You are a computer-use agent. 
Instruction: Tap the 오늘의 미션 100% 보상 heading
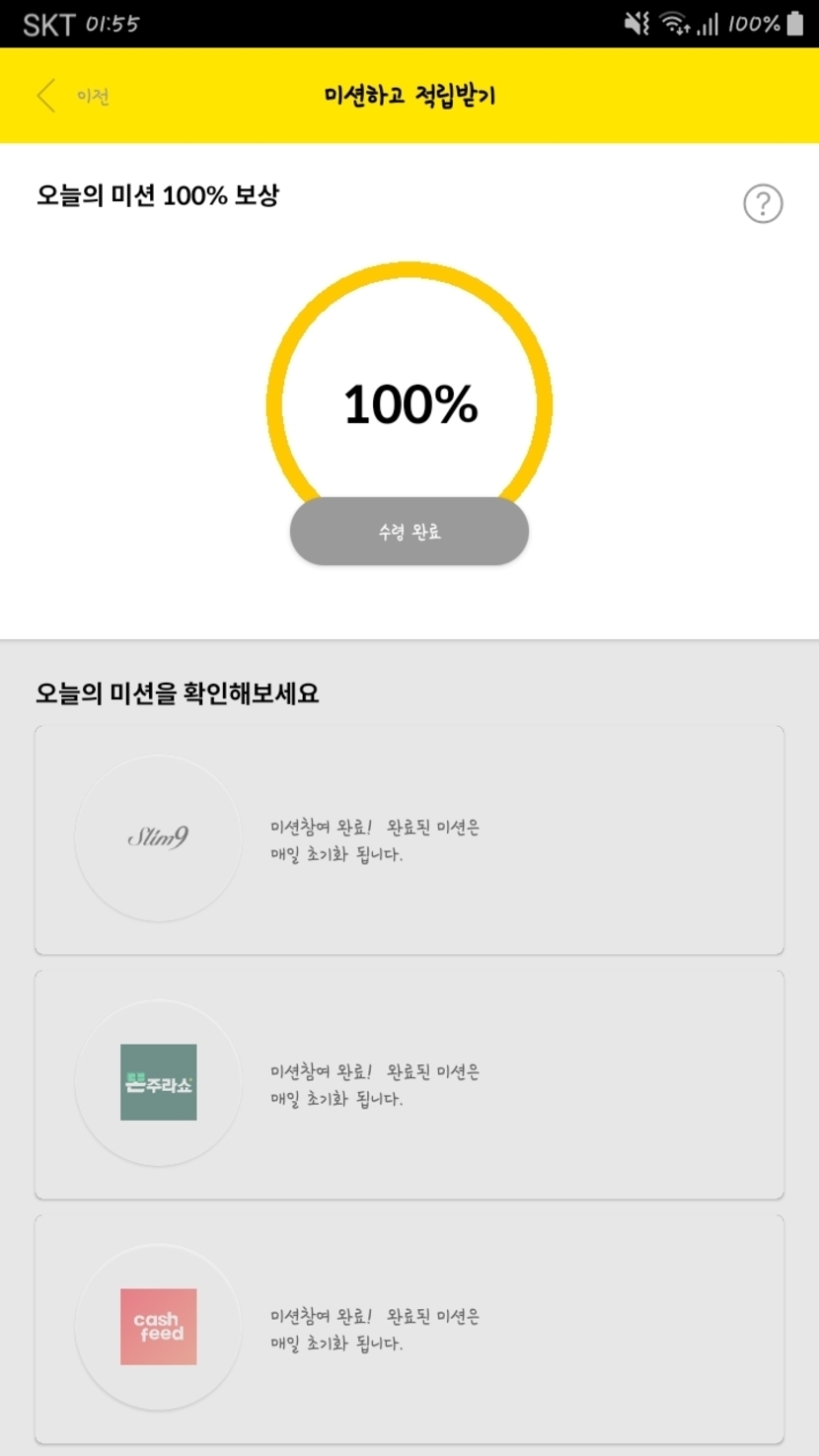pyautogui.click(x=158, y=195)
